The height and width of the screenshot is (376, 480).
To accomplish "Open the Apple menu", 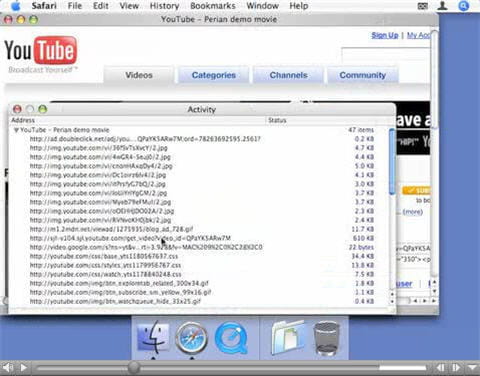I will (x=16, y=6).
